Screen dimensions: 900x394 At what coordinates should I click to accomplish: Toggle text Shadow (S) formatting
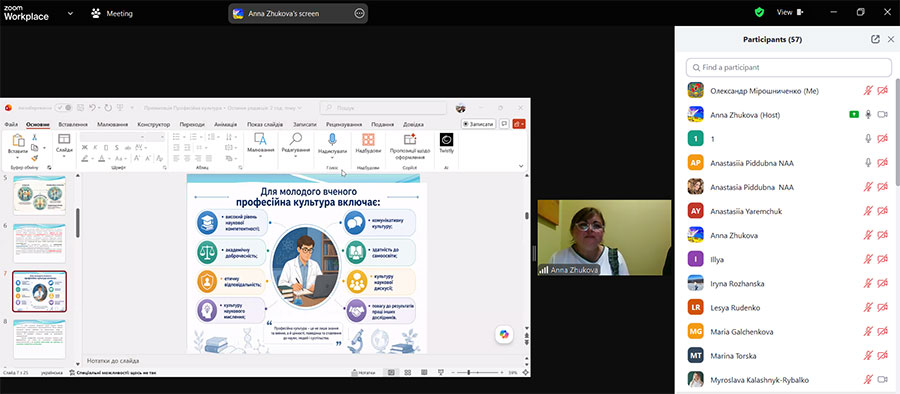tap(117, 148)
